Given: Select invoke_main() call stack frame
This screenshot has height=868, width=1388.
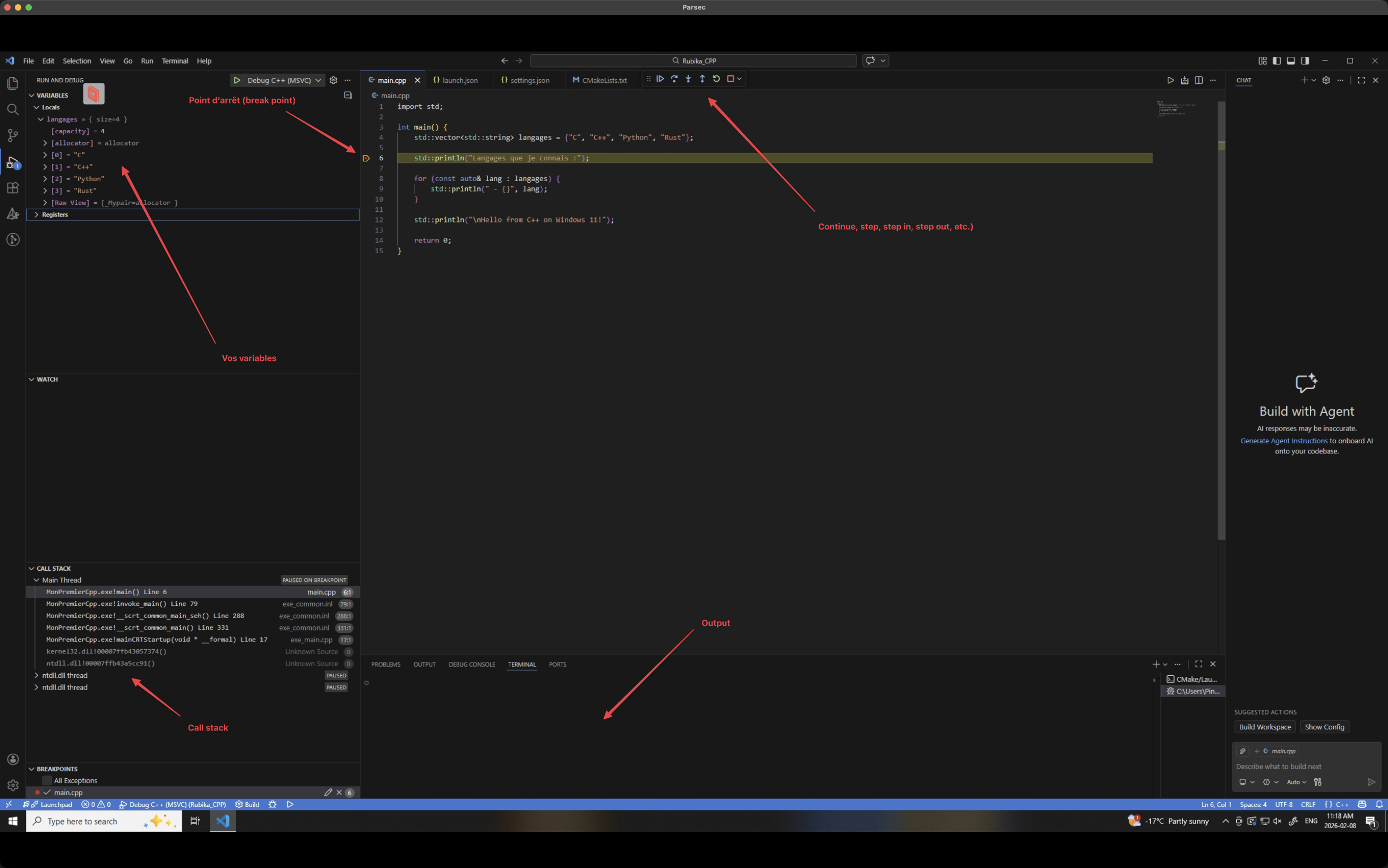Looking at the screenshot, I should pos(193,604).
